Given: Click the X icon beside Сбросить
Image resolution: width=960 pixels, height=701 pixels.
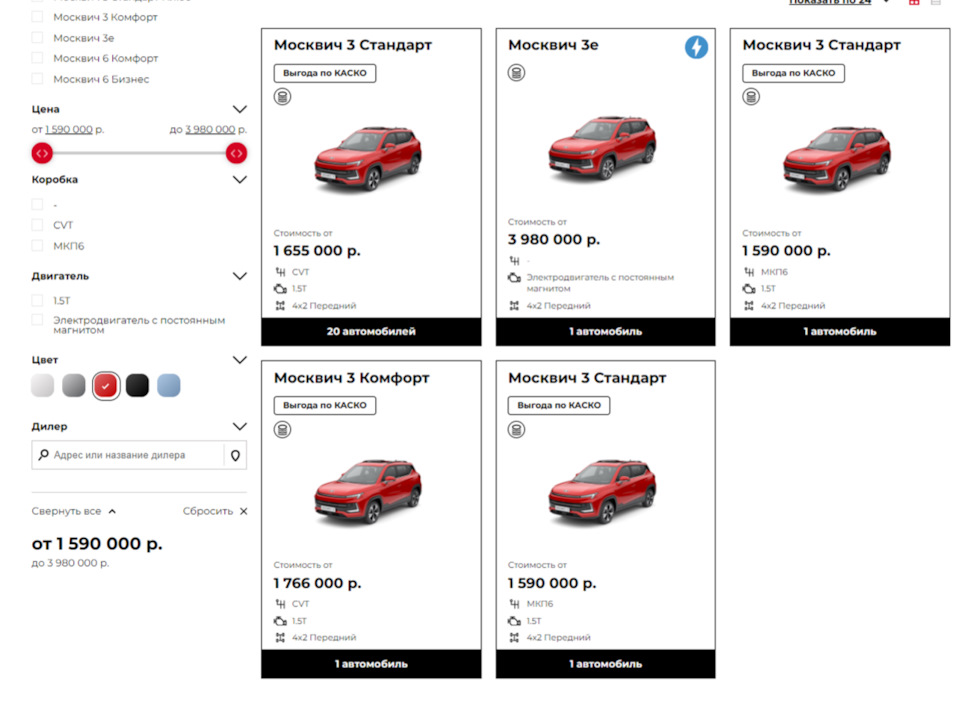Looking at the screenshot, I should 244,511.
